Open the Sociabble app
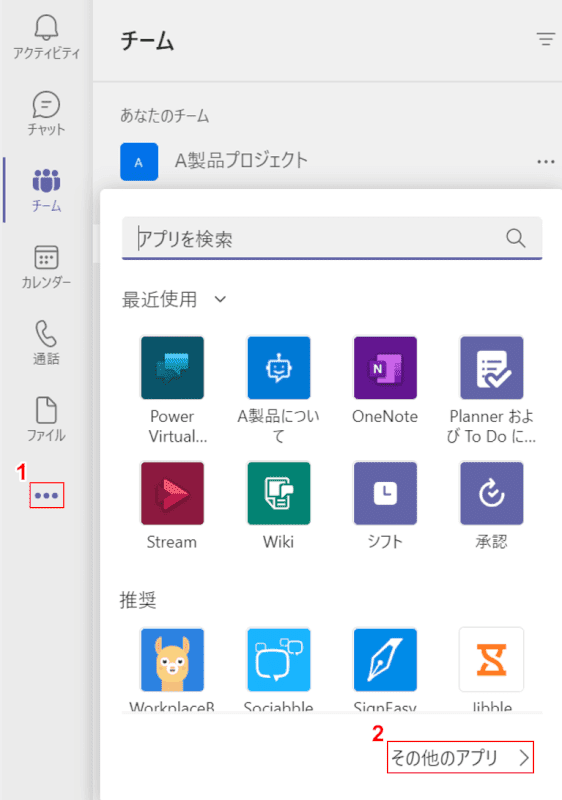This screenshot has width=562, height=800. [279, 660]
